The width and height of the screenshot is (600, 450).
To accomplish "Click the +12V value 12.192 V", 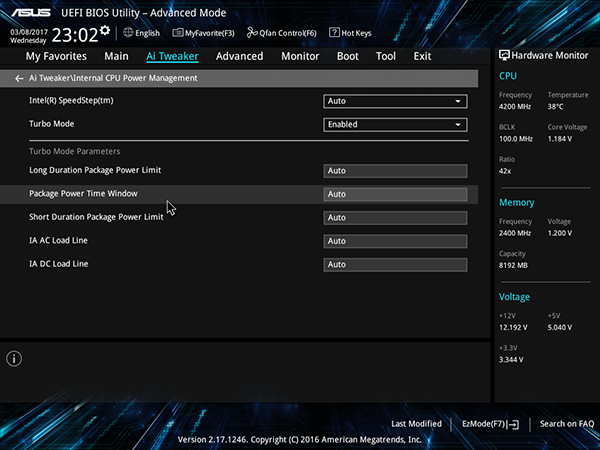I will pyautogui.click(x=513, y=328).
